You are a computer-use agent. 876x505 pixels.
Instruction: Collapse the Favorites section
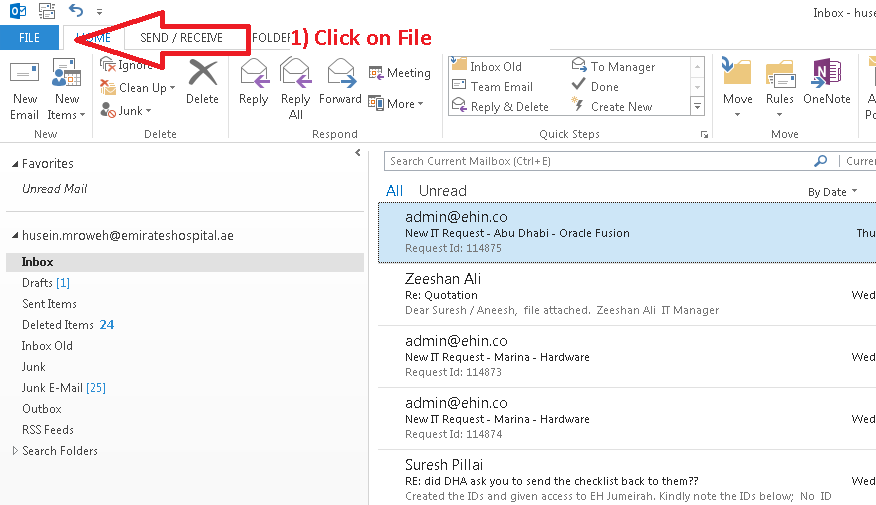[x=15, y=164]
